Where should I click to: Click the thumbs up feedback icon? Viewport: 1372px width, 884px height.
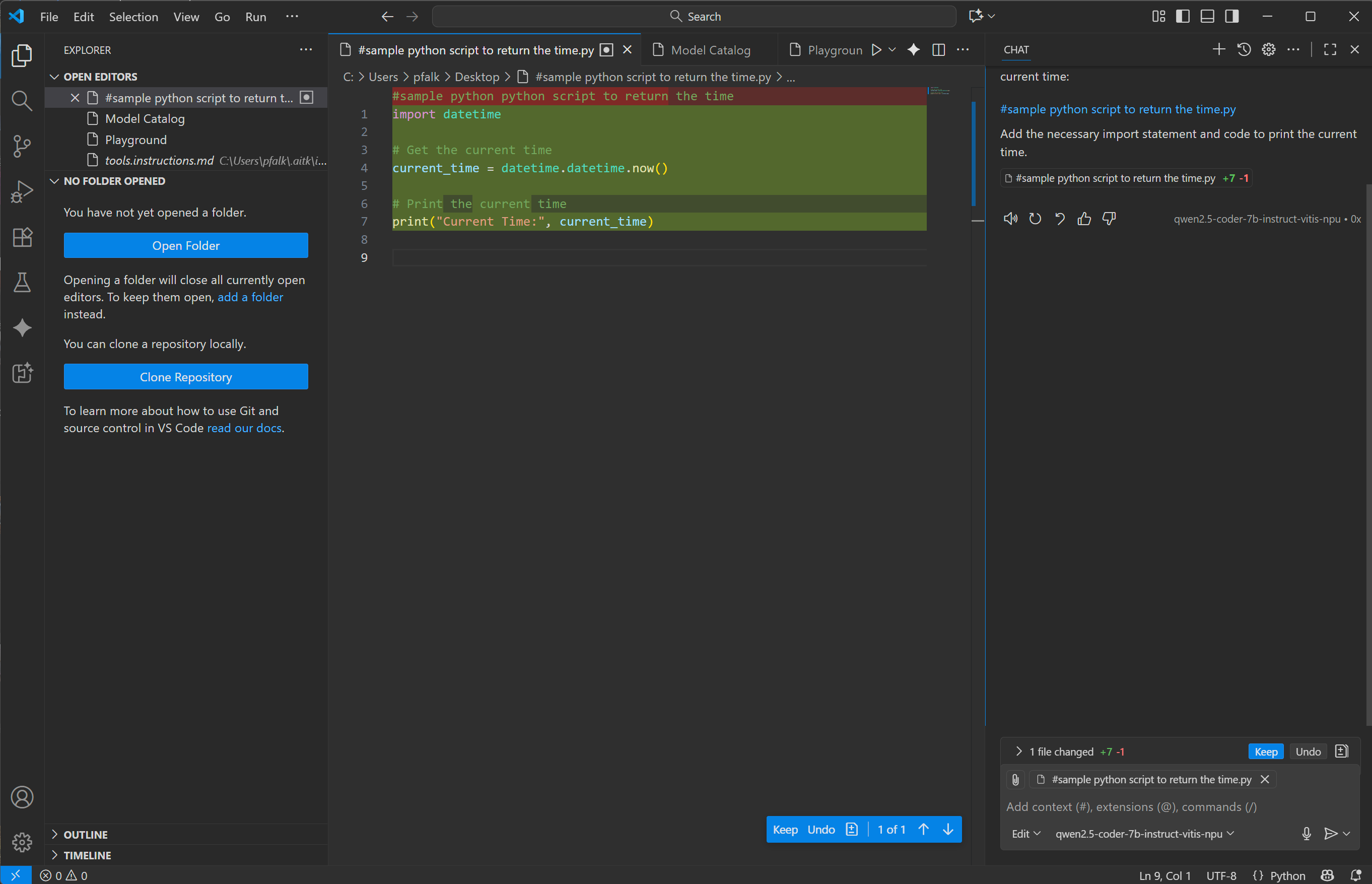pyautogui.click(x=1084, y=219)
